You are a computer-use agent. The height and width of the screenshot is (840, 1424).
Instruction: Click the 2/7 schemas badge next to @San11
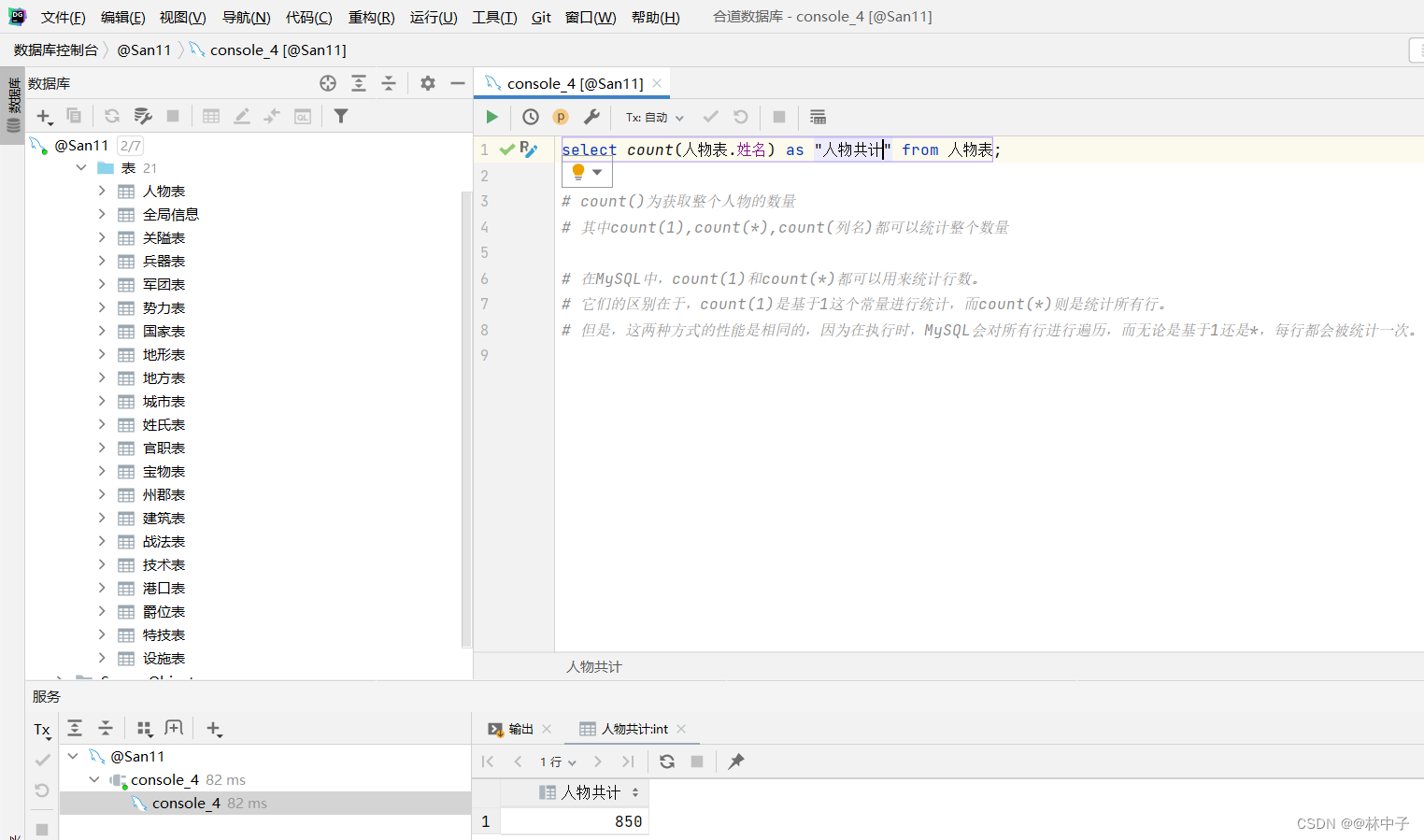click(131, 146)
